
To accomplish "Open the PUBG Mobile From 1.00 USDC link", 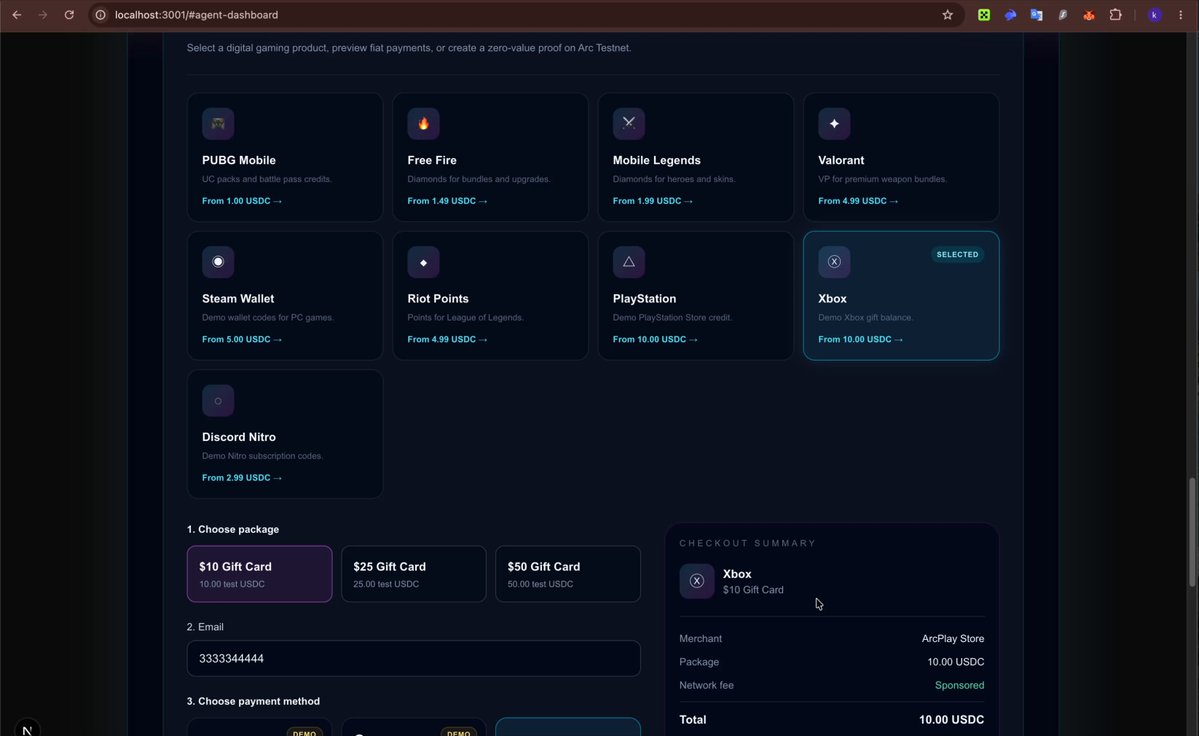I will click(242, 201).
